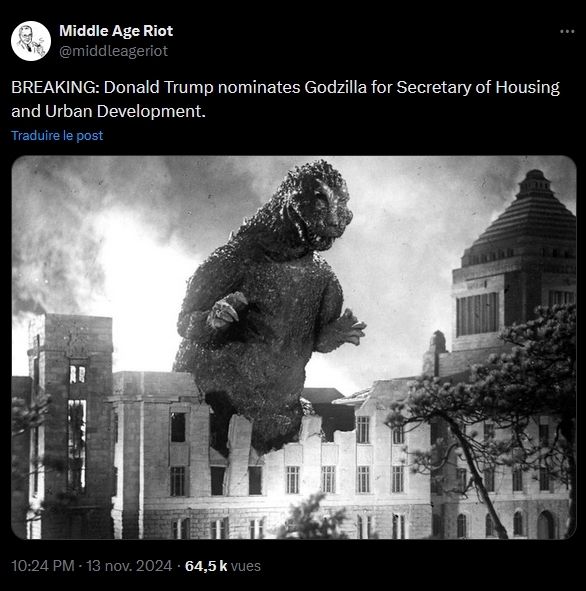586x591 pixels.
Task: Click Donald Trump in the post text
Action: [x=158, y=87]
